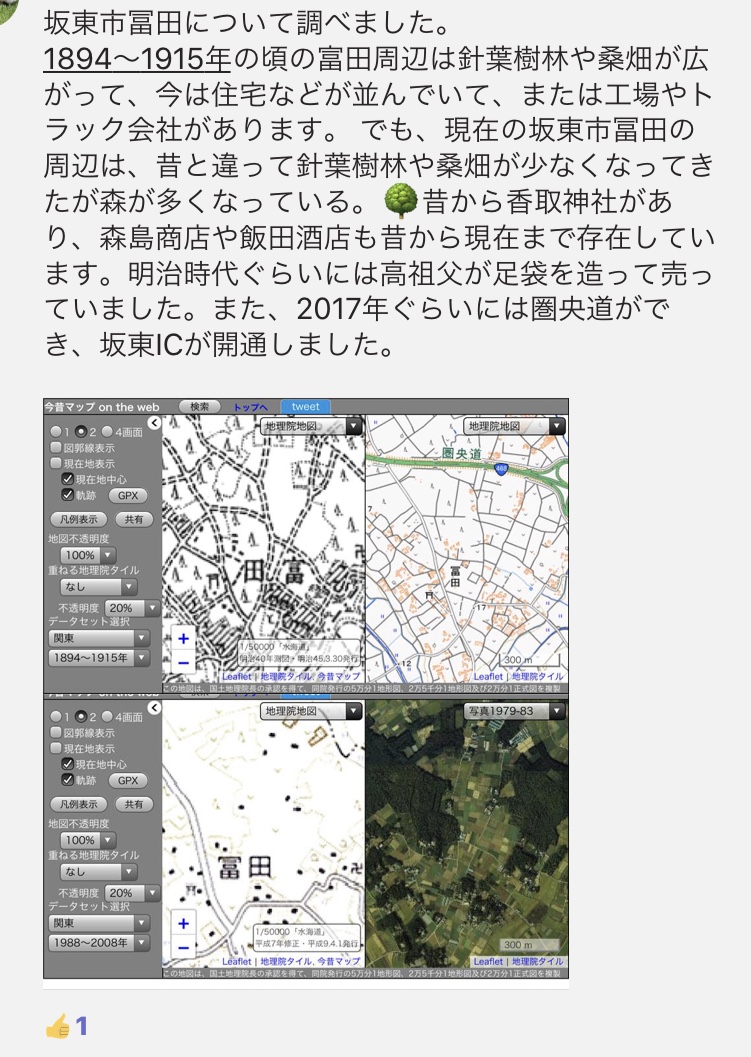Open underlined 1894〜1915年 link in message
The width and height of the screenshot is (751, 1057).
[137, 59]
